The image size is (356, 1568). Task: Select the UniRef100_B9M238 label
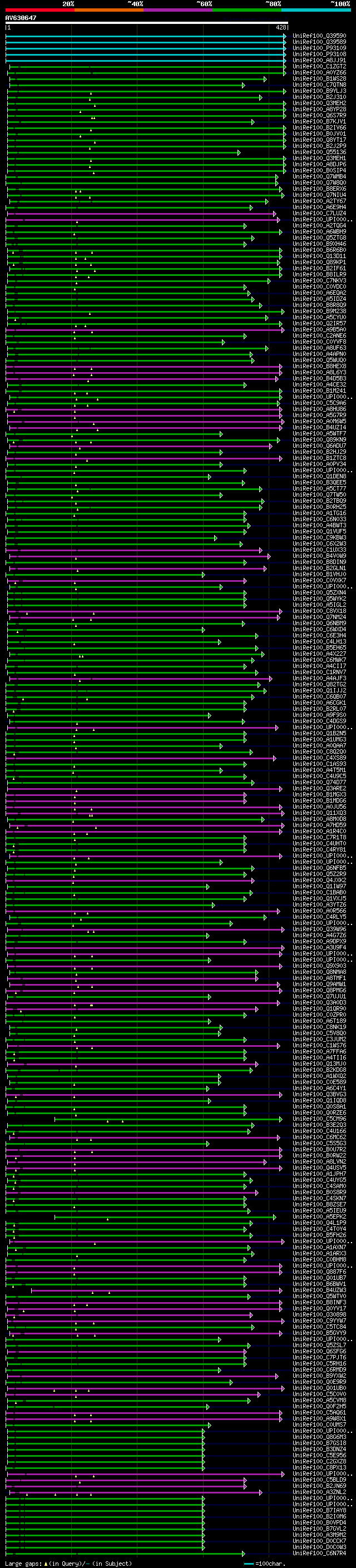(319, 311)
